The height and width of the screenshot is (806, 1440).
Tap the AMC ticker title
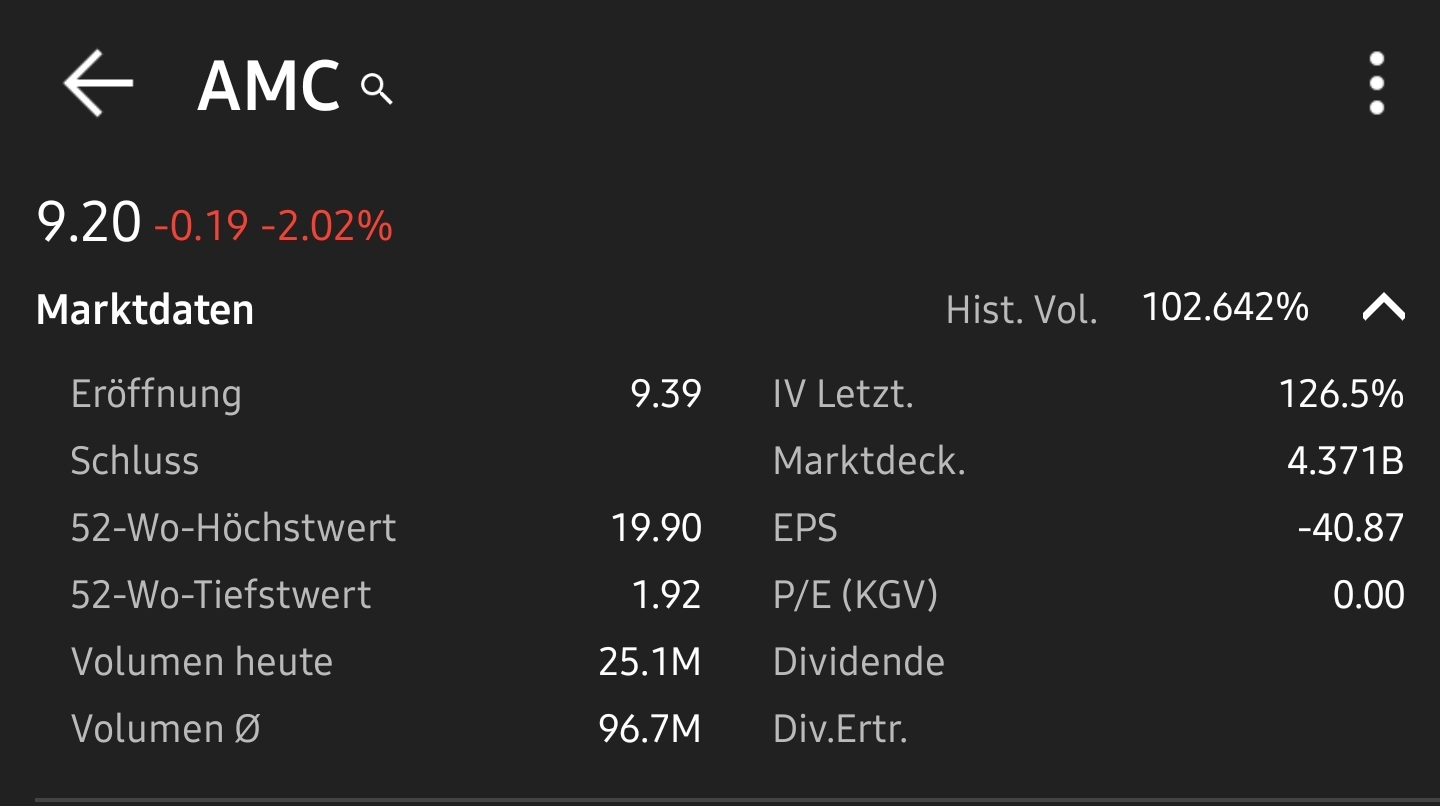(x=269, y=87)
